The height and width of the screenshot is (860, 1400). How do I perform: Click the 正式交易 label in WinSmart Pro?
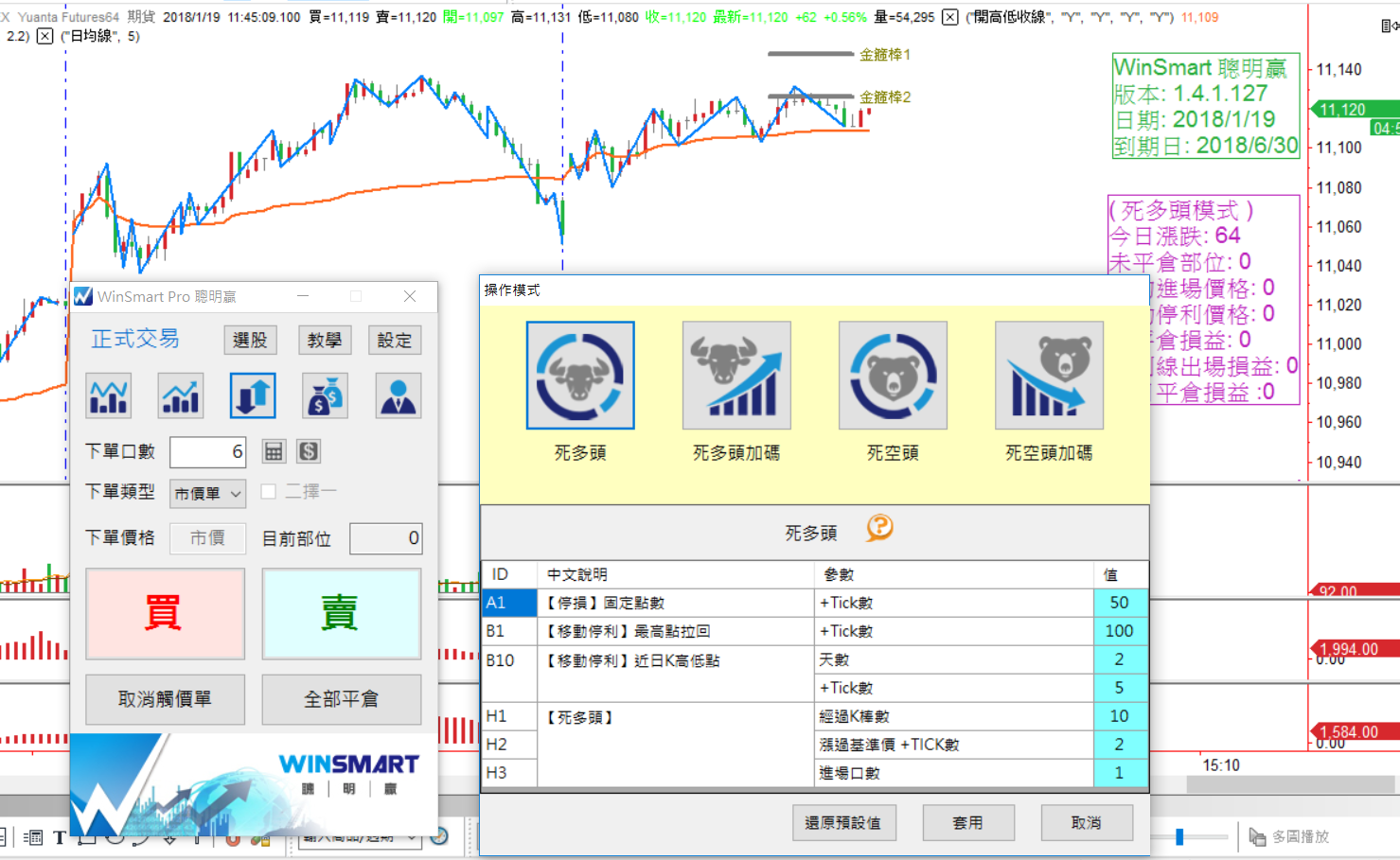point(135,339)
